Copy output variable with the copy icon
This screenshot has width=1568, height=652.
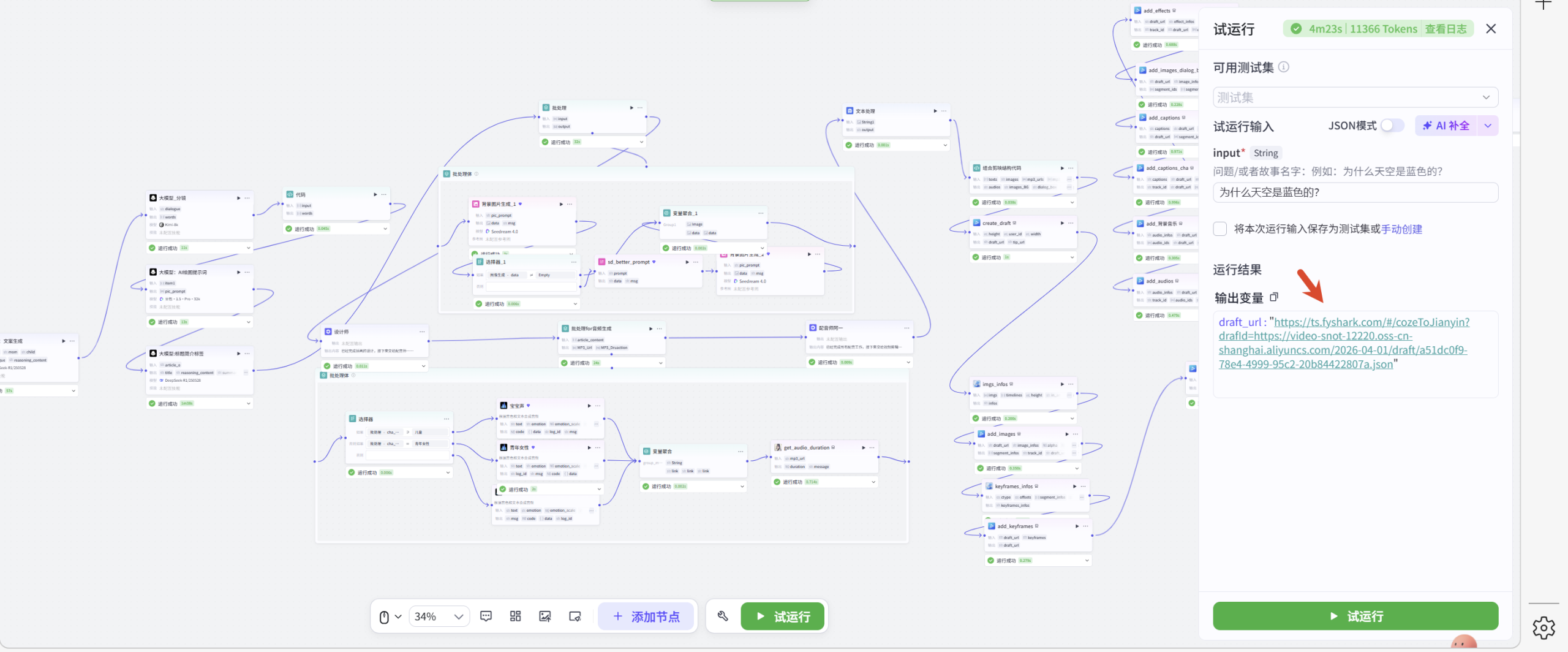[x=1274, y=297]
